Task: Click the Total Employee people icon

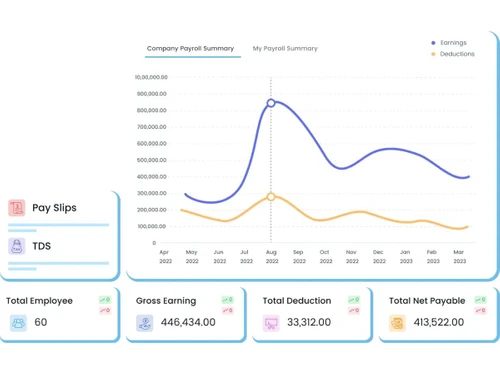Action: click(18, 323)
